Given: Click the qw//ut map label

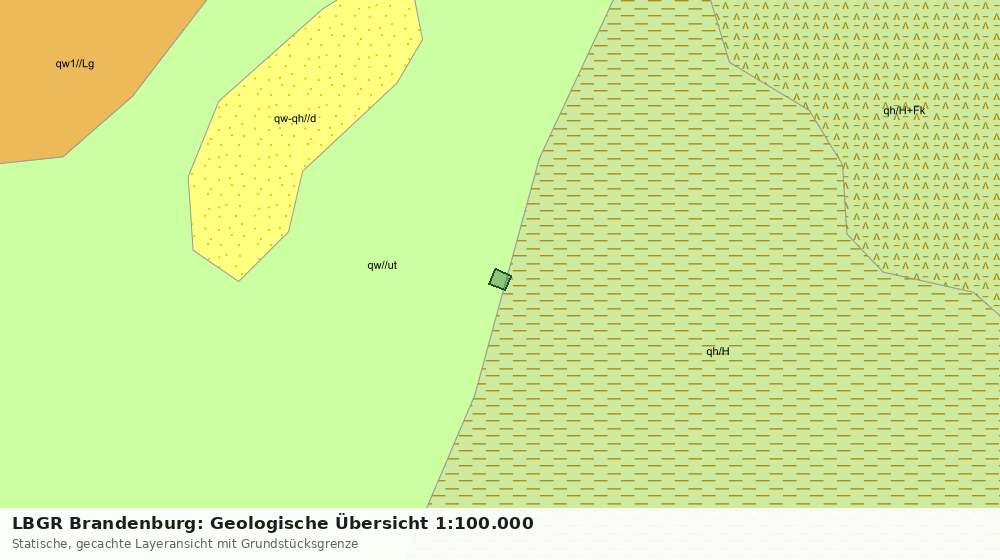Looking at the screenshot, I should pos(382,265).
